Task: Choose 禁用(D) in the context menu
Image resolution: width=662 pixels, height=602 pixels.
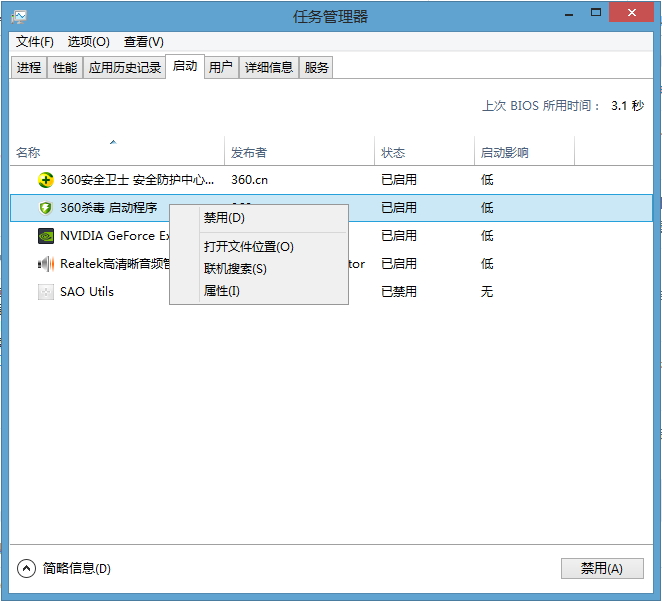Action: tap(258, 218)
